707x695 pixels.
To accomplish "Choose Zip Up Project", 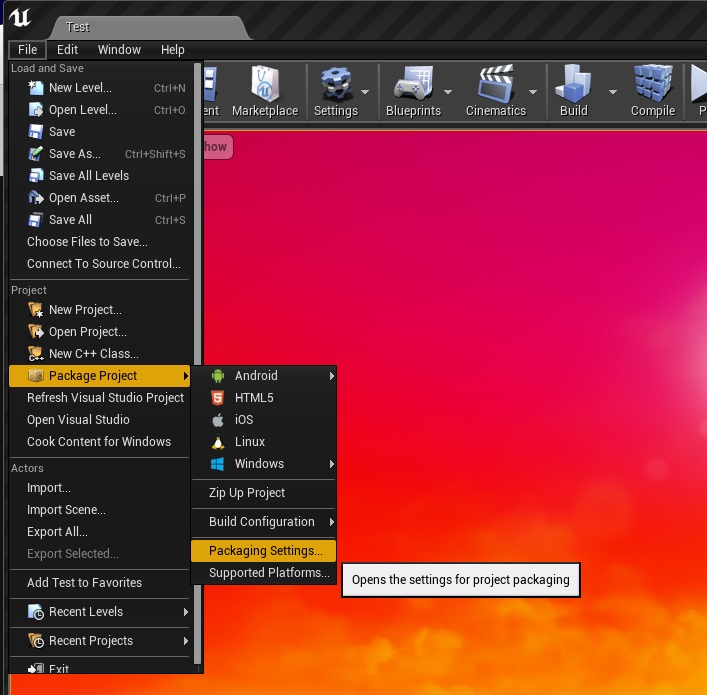I will point(247,493).
